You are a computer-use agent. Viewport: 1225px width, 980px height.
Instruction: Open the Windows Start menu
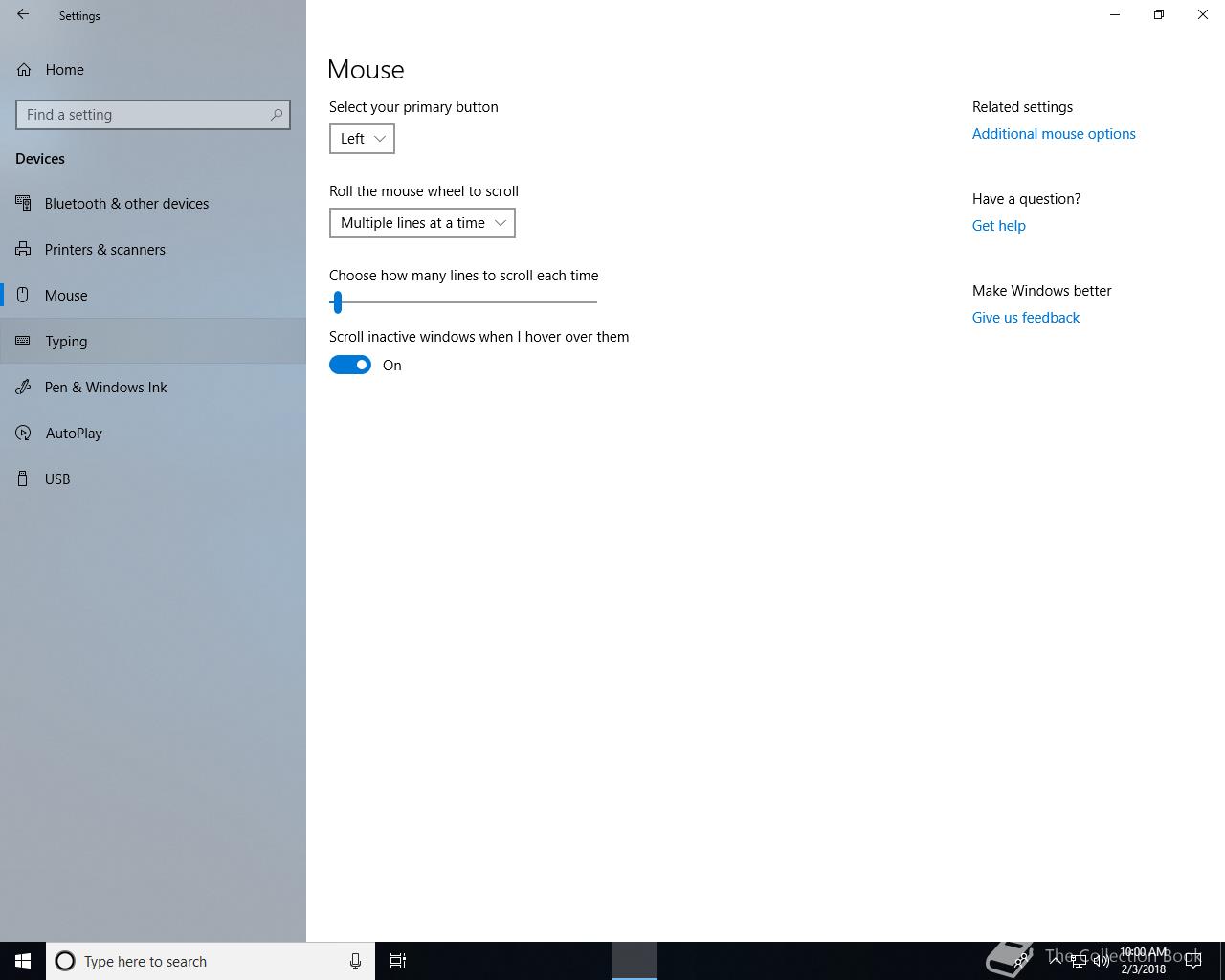[23, 961]
